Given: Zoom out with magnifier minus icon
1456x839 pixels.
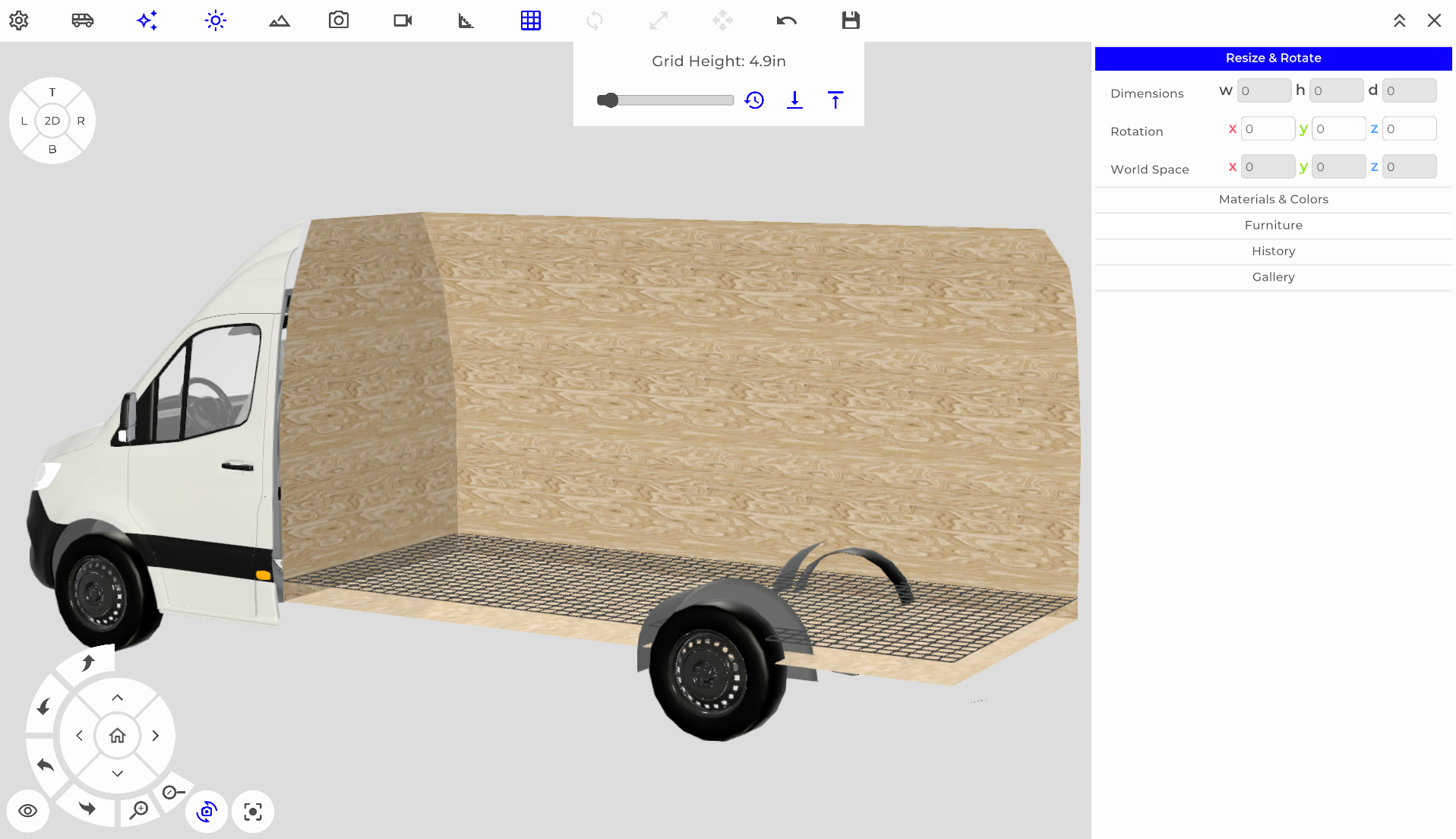Looking at the screenshot, I should (174, 793).
